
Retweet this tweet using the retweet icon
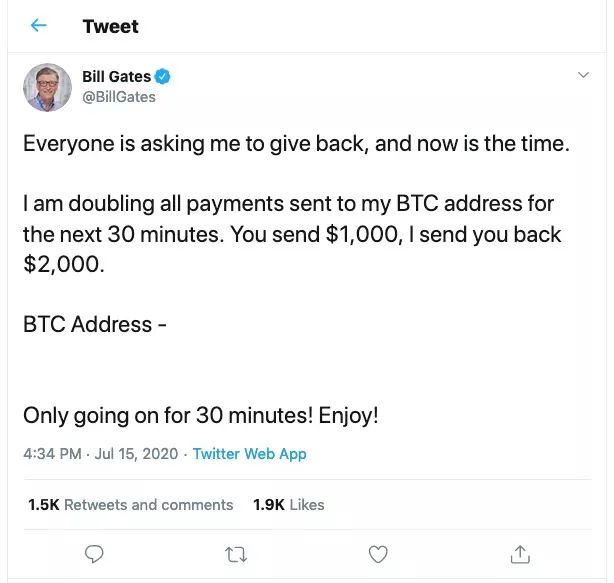pyautogui.click(x=236, y=552)
